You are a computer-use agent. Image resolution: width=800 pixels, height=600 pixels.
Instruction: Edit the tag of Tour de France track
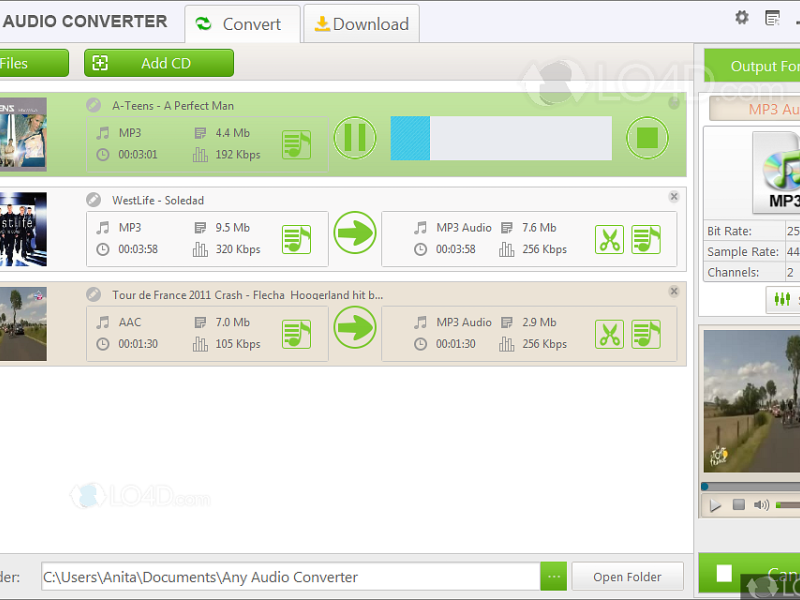pos(93,294)
